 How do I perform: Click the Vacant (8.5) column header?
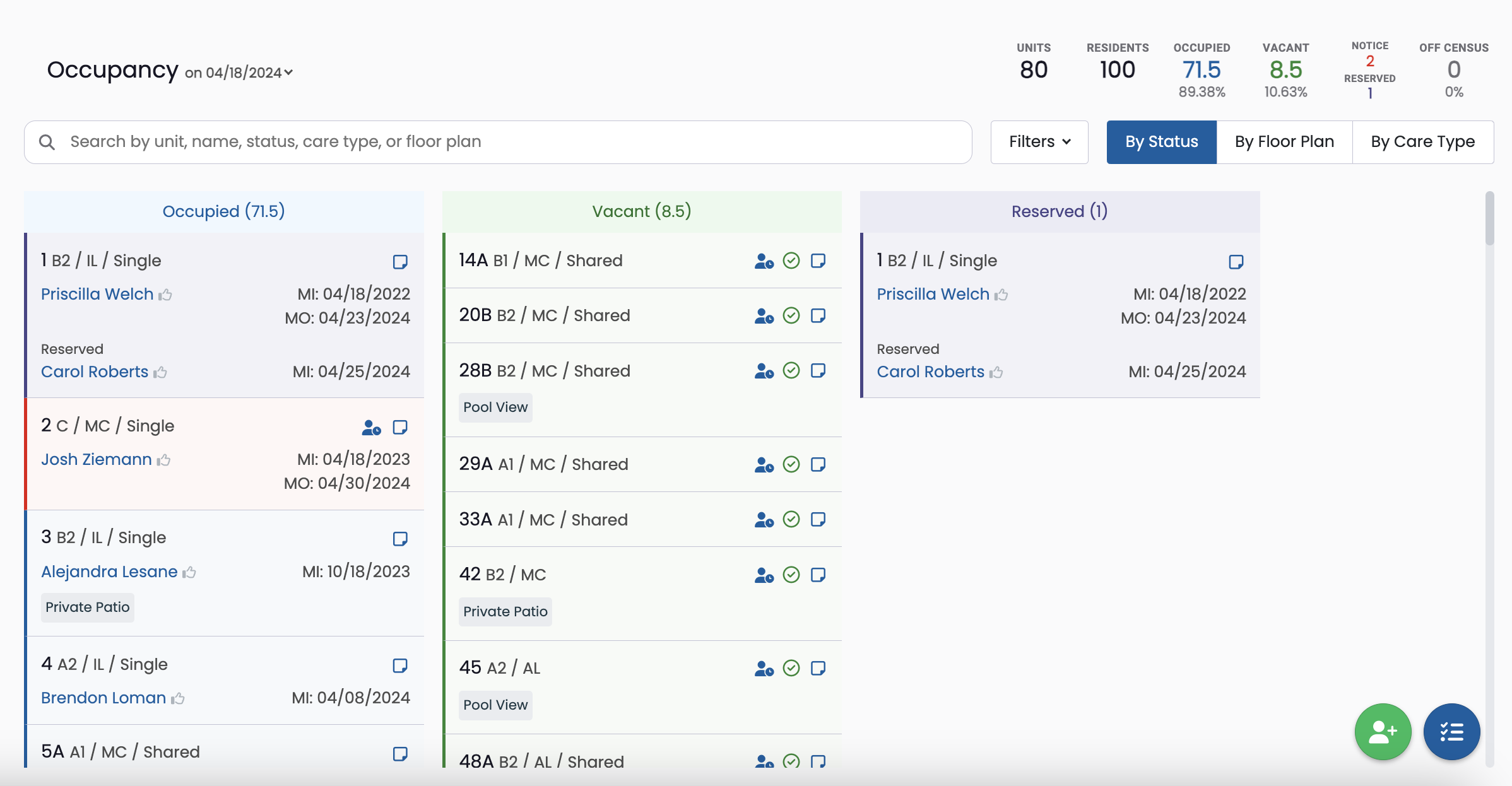click(642, 211)
